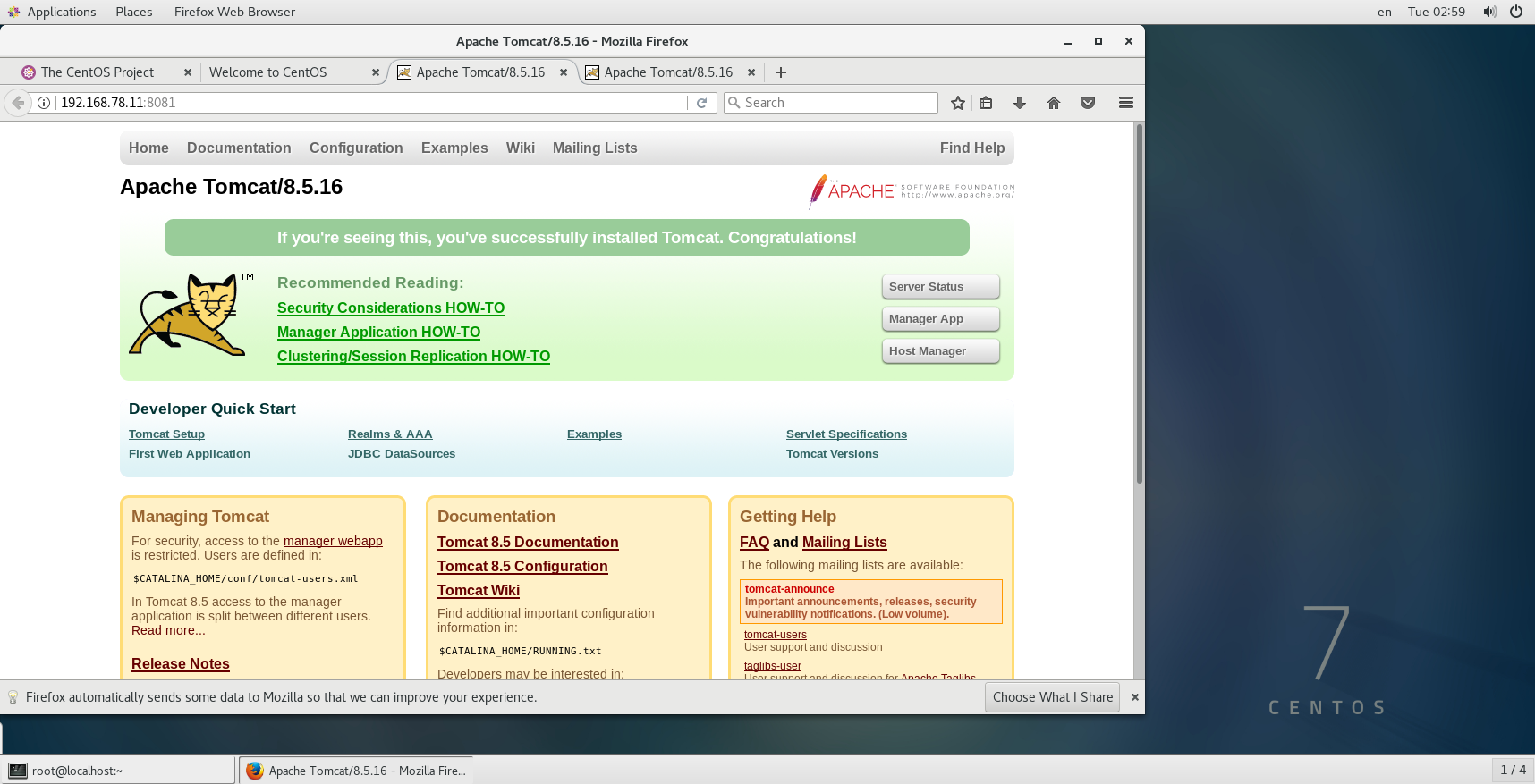Close the last Apache Tomcat tab
The width and height of the screenshot is (1535, 784).
pos(751,72)
